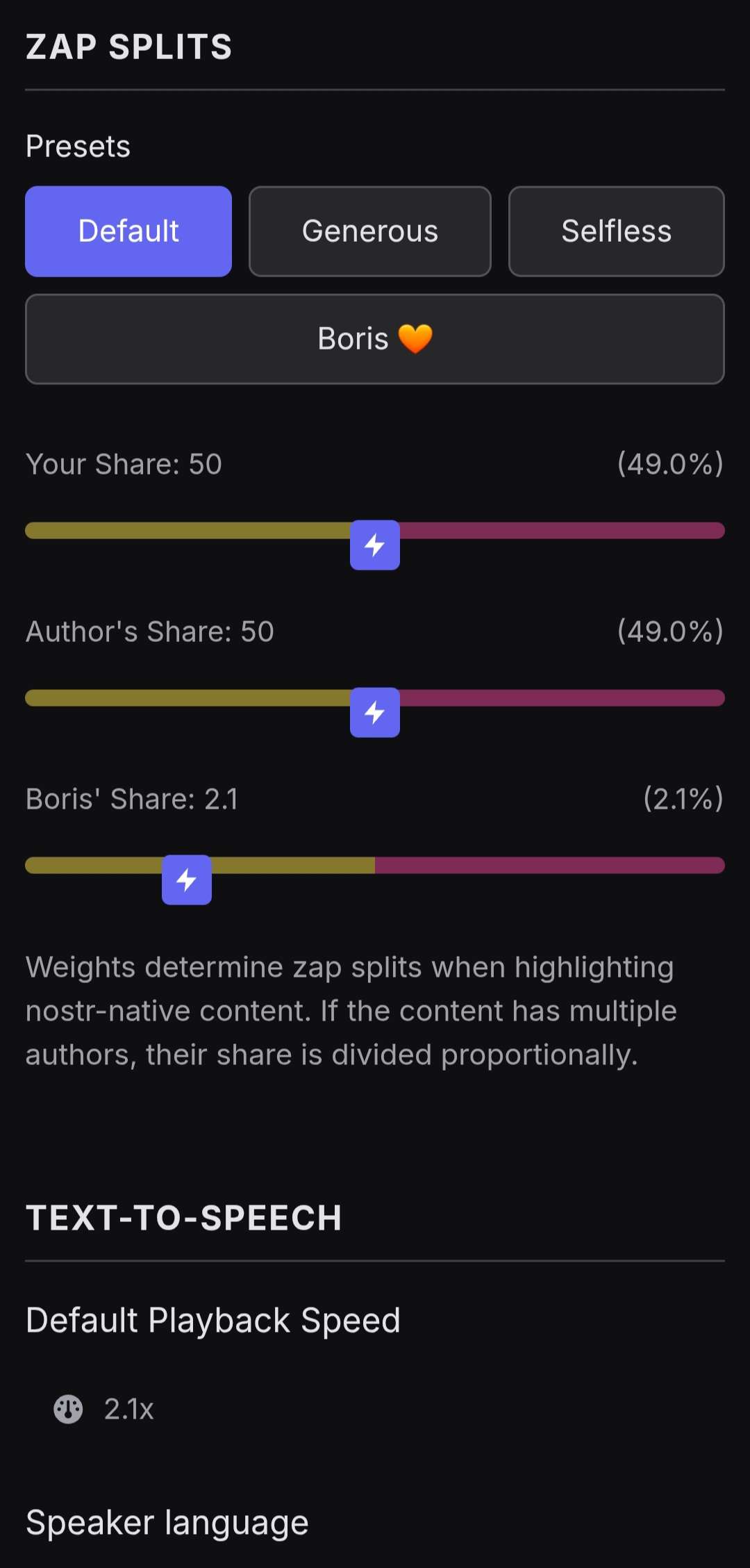Choose the Generous preset
The image size is (750, 1568).
point(370,231)
